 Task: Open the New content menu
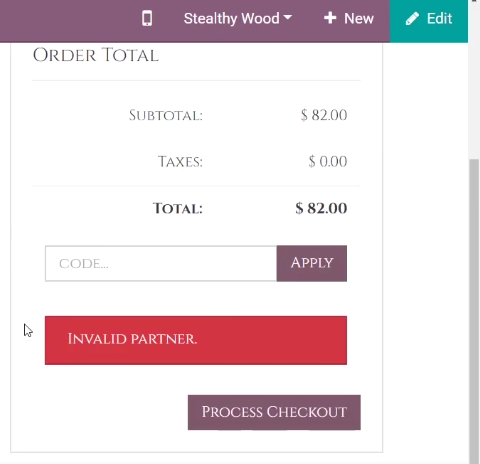pyautogui.click(x=349, y=18)
